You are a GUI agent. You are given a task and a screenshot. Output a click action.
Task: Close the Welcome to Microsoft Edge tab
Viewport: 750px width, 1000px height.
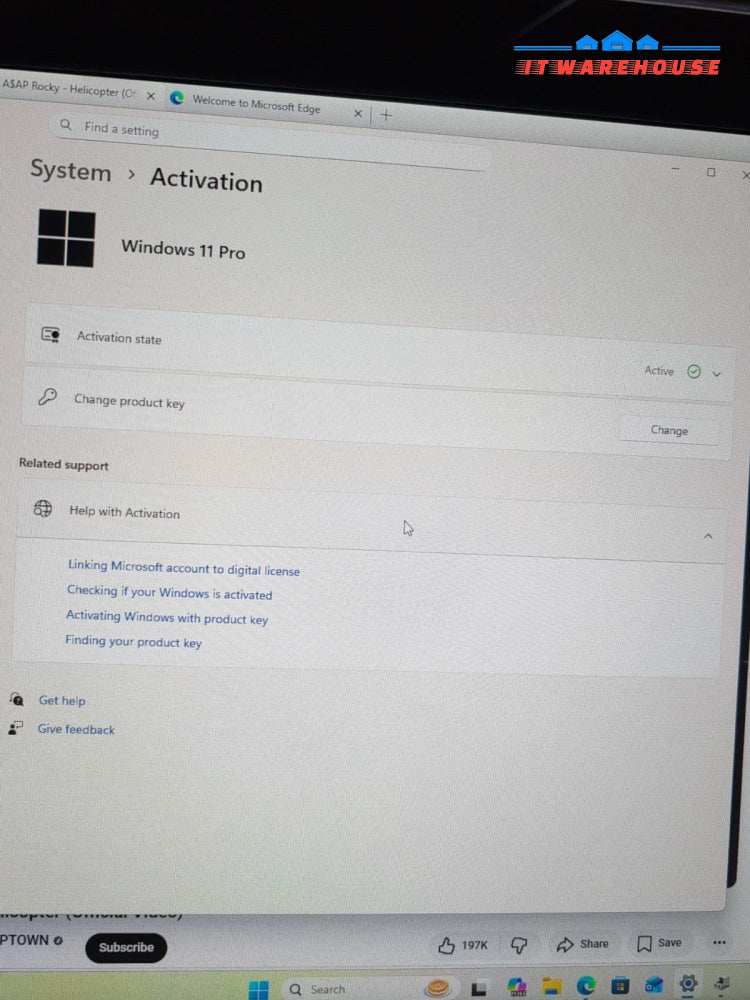pos(358,114)
